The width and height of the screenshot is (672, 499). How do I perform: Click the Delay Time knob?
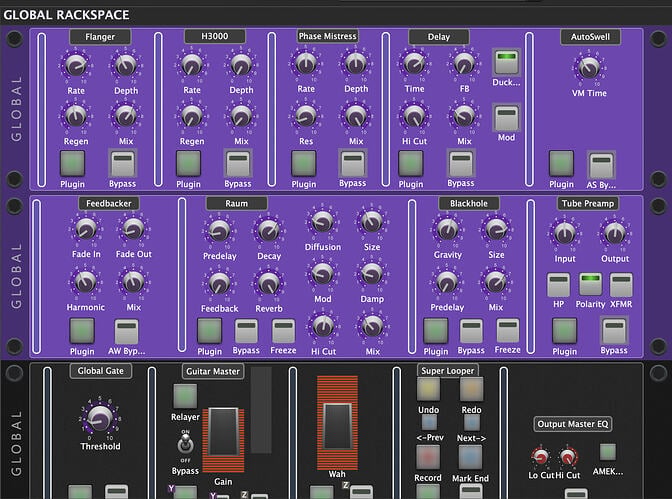(x=414, y=64)
